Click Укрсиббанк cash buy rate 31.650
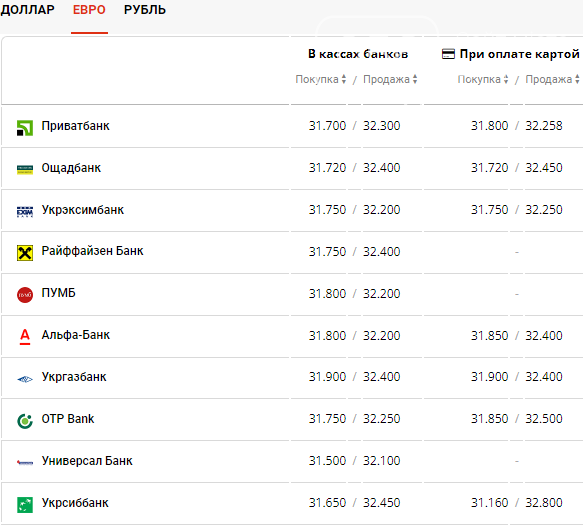The width and height of the screenshot is (583, 525). coord(327,503)
